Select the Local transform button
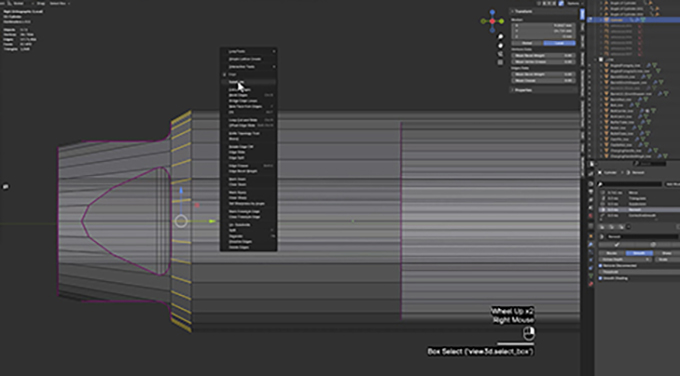Screen dimensions: 680x376 click(559, 43)
